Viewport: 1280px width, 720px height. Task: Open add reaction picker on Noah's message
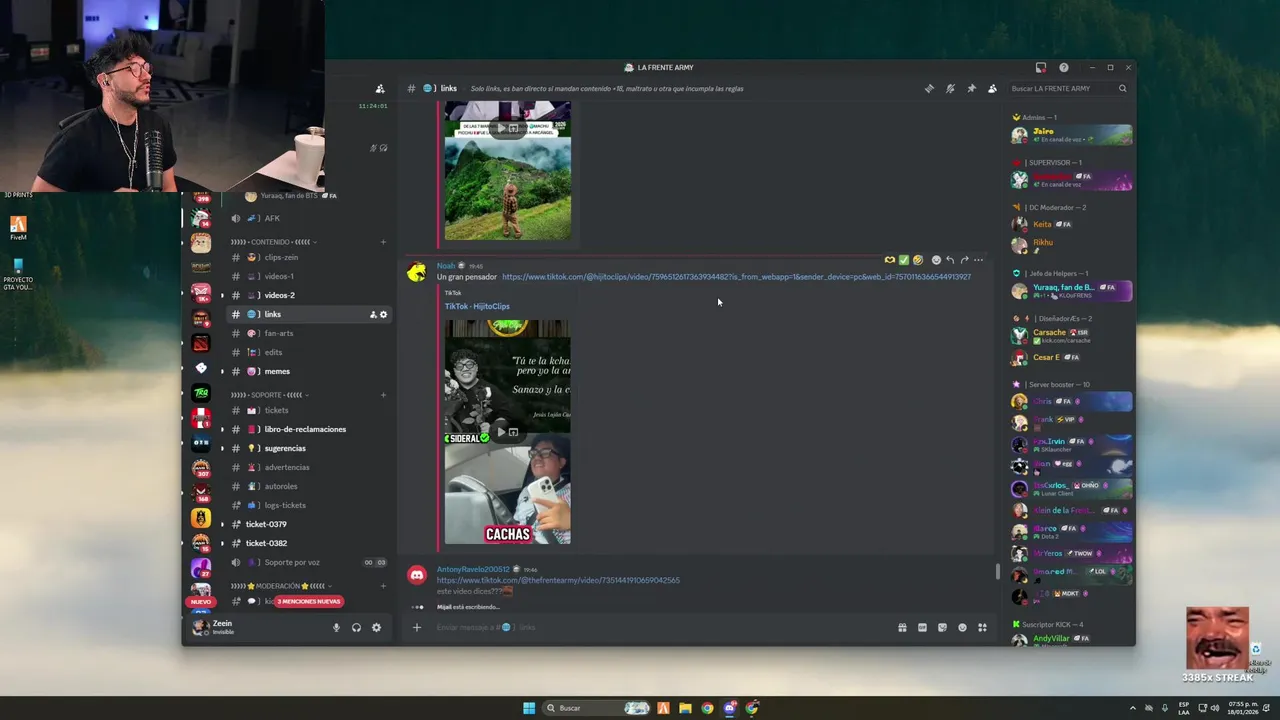(936, 260)
